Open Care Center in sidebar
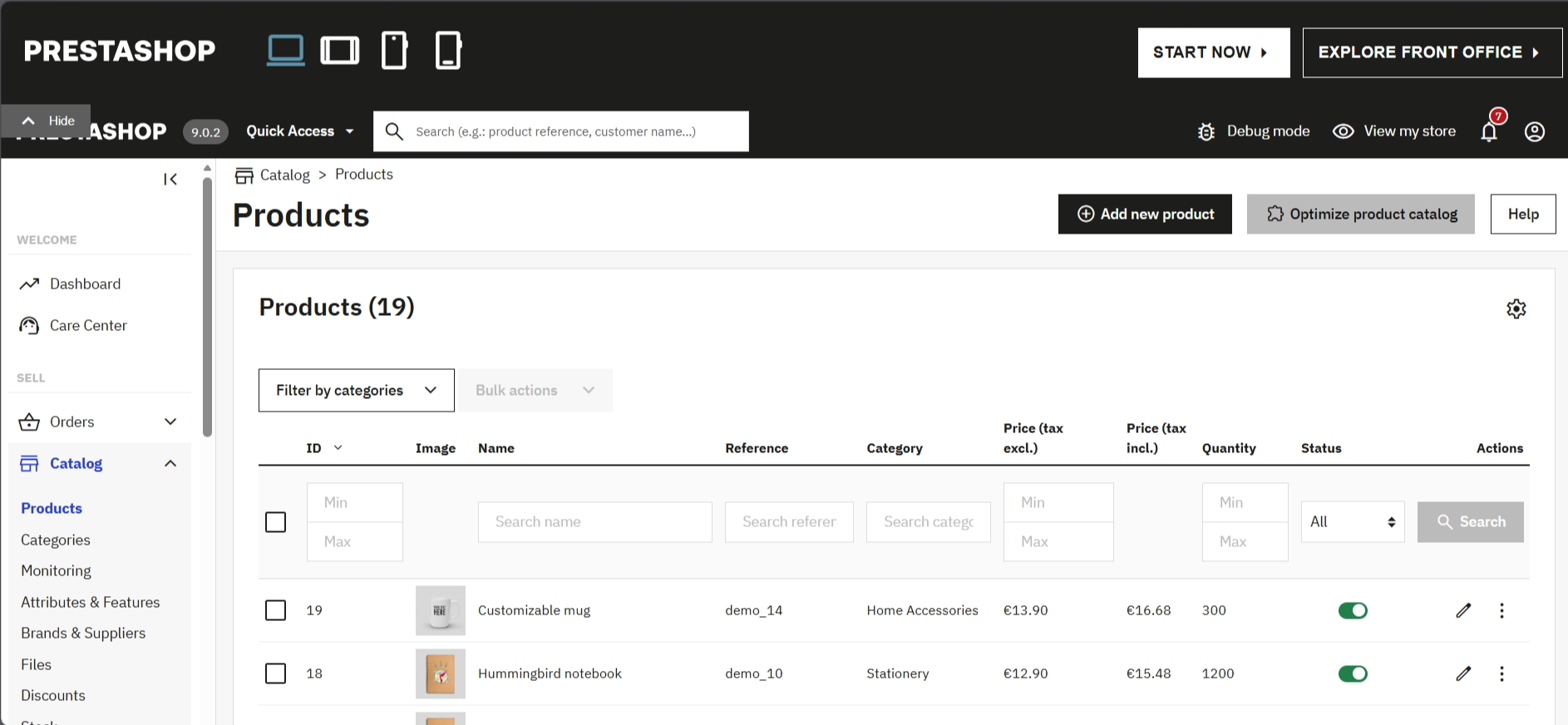This screenshot has height=725, width=1568. 88,326
